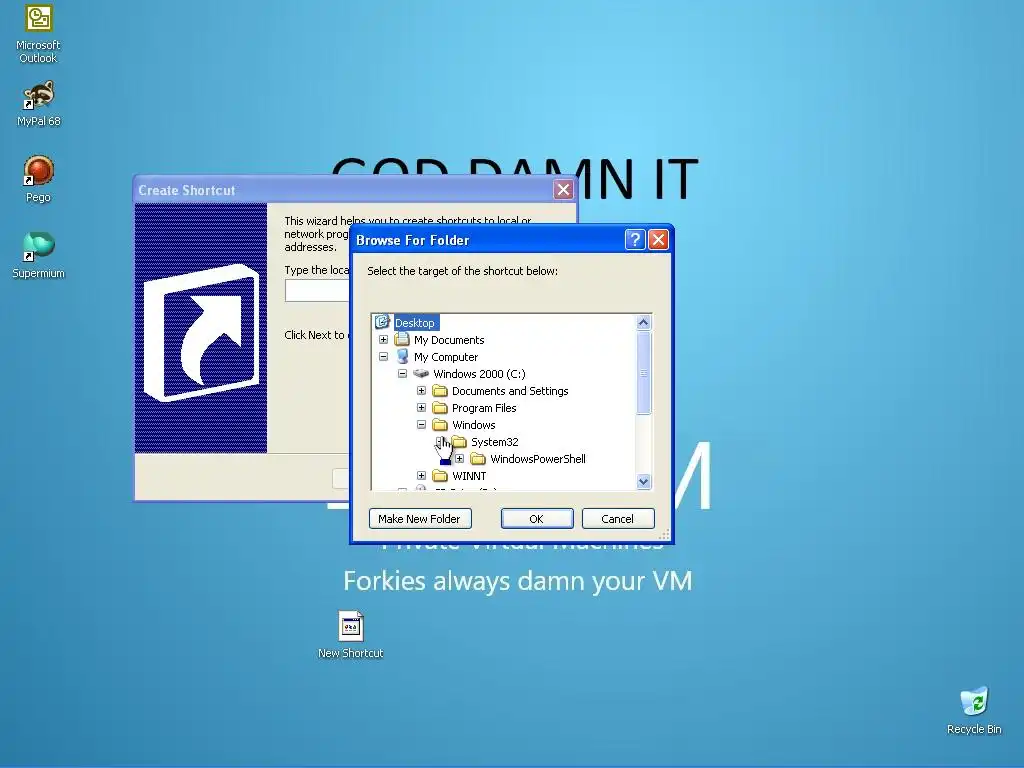The image size is (1024, 768).
Task: Select Program Files label
Action: pos(483,408)
